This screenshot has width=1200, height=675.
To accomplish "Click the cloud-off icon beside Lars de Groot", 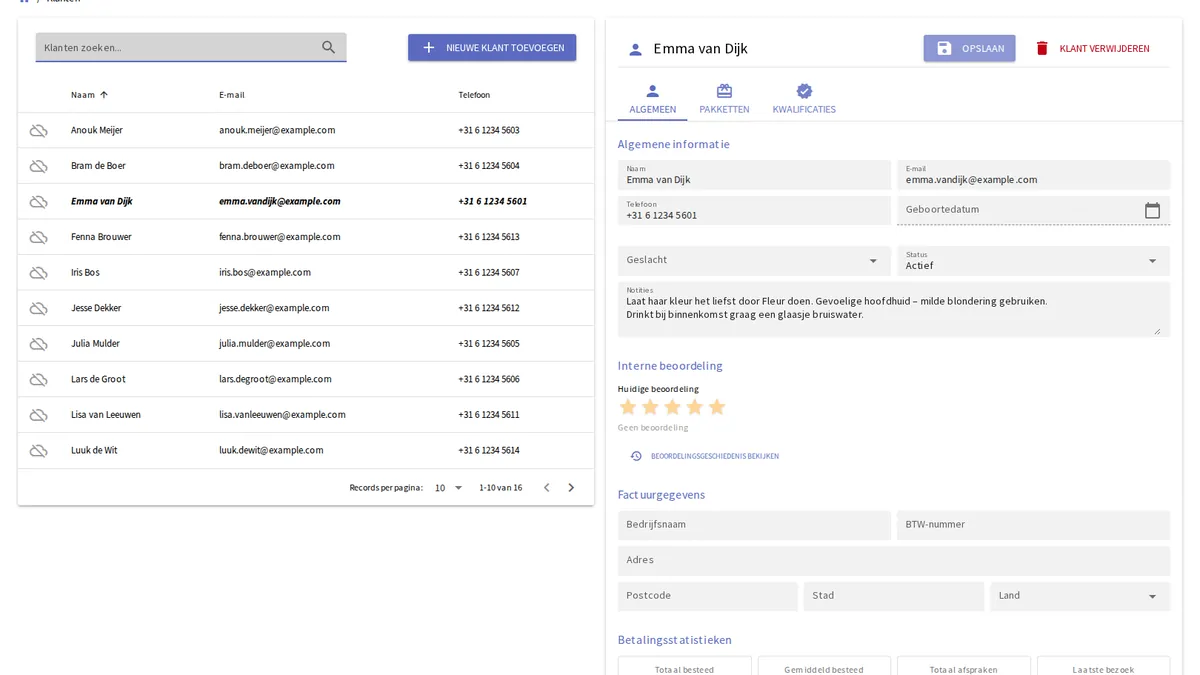I will (38, 380).
